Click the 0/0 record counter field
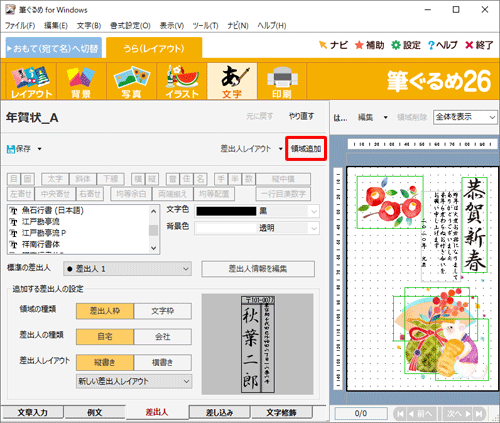Screen dimensions: 500x423 point(361,414)
